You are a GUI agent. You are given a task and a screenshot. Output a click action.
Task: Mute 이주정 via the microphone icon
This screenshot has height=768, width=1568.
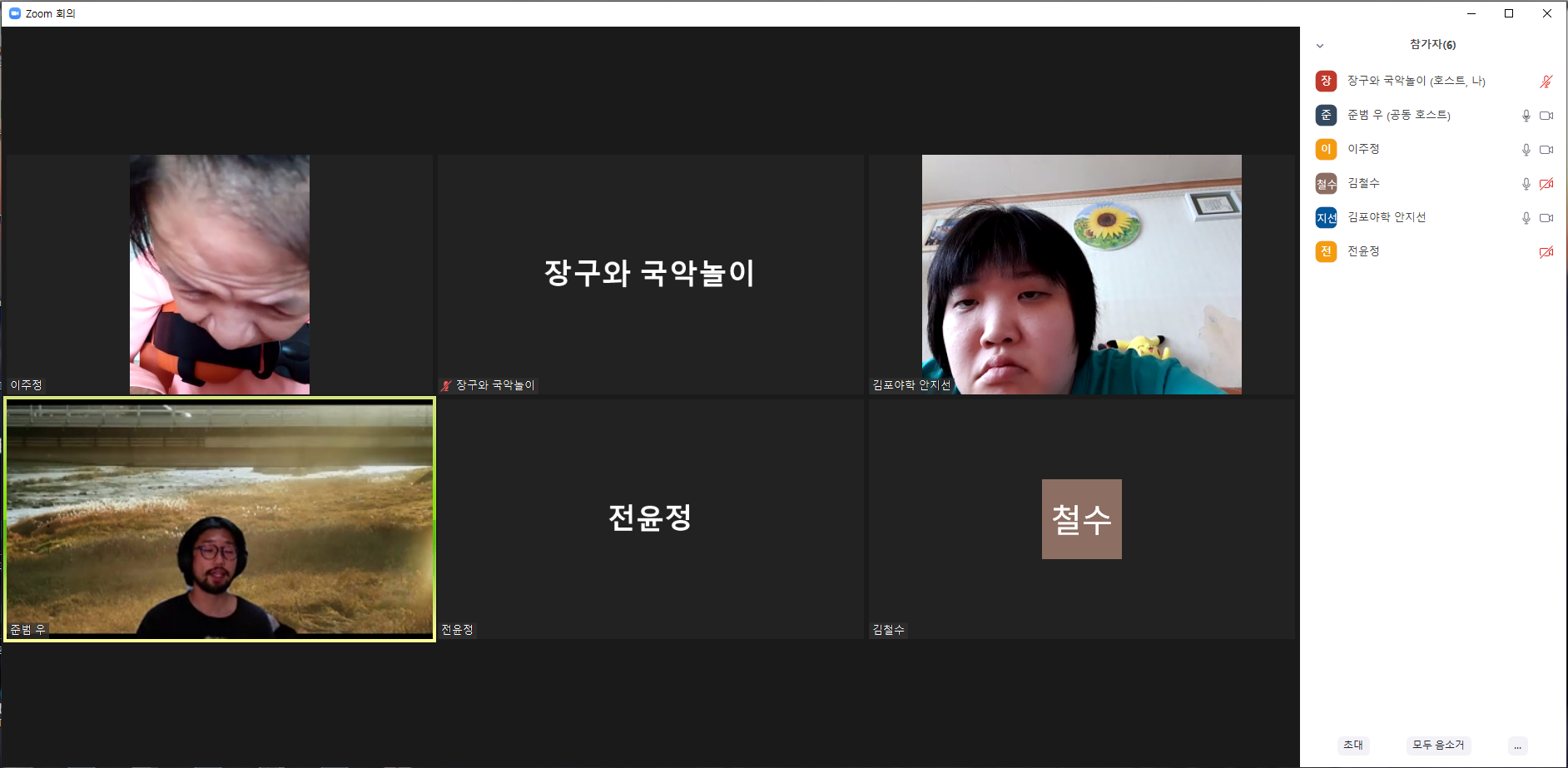click(x=1526, y=150)
